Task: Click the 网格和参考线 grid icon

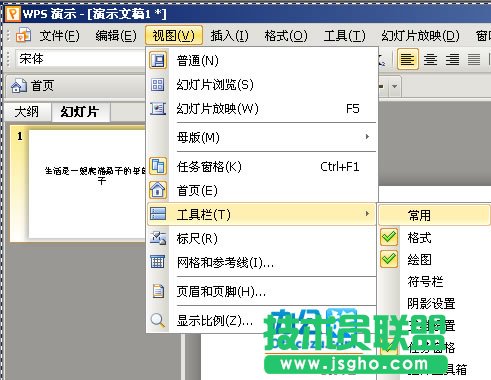Action: [x=158, y=262]
